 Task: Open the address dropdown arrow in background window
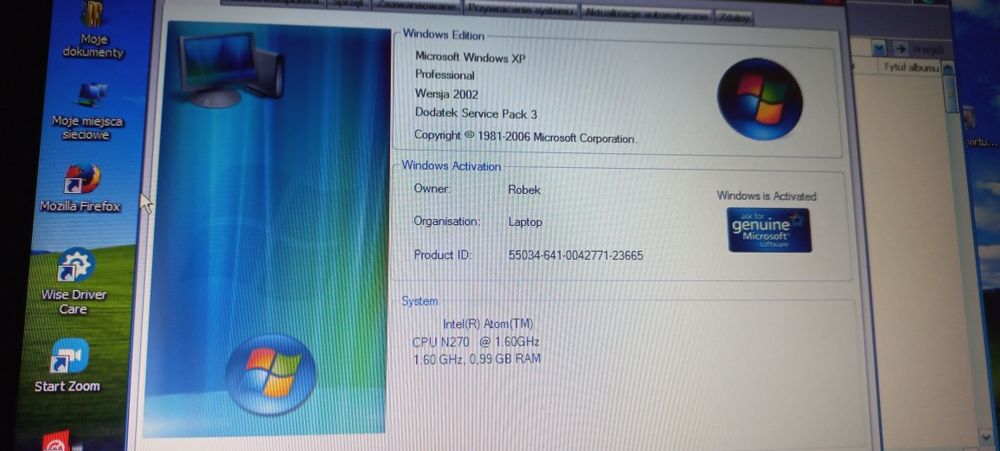point(880,48)
